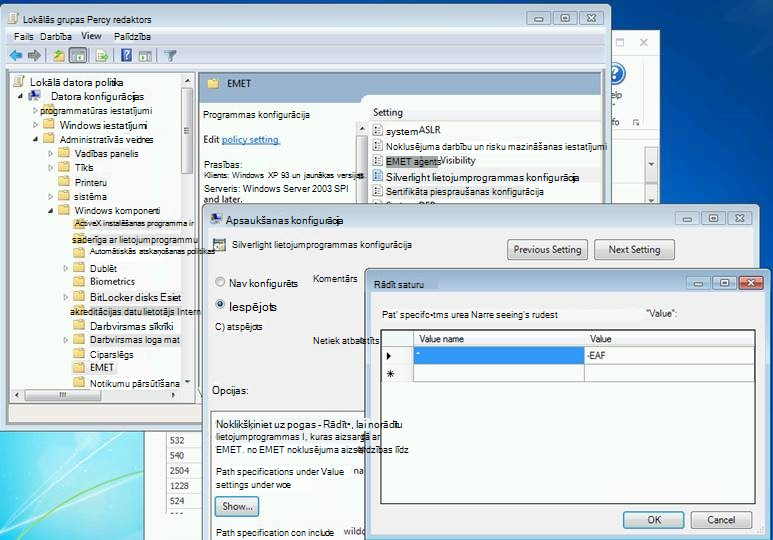The height and width of the screenshot is (540, 773).
Task: Expand the BitLocker disks tree node
Action: coord(66,297)
